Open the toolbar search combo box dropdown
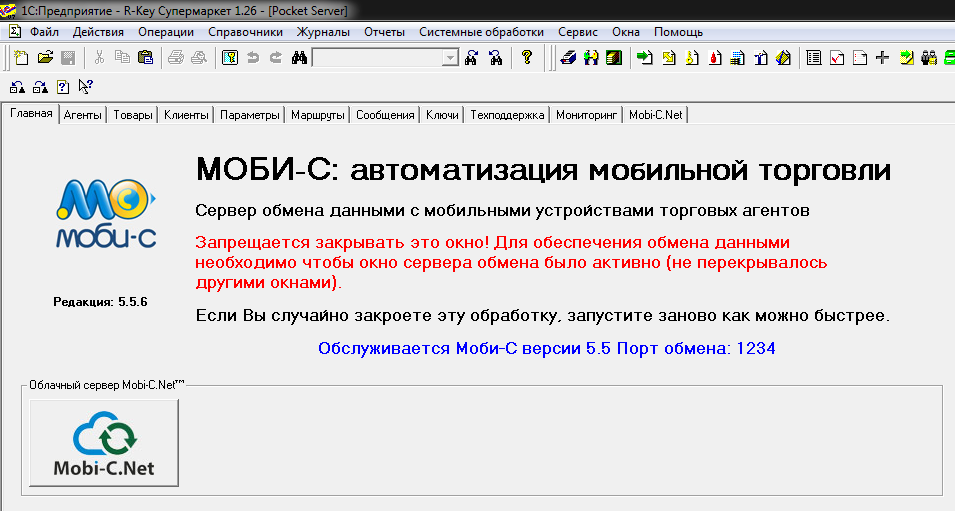The height and width of the screenshot is (511, 955). point(450,58)
